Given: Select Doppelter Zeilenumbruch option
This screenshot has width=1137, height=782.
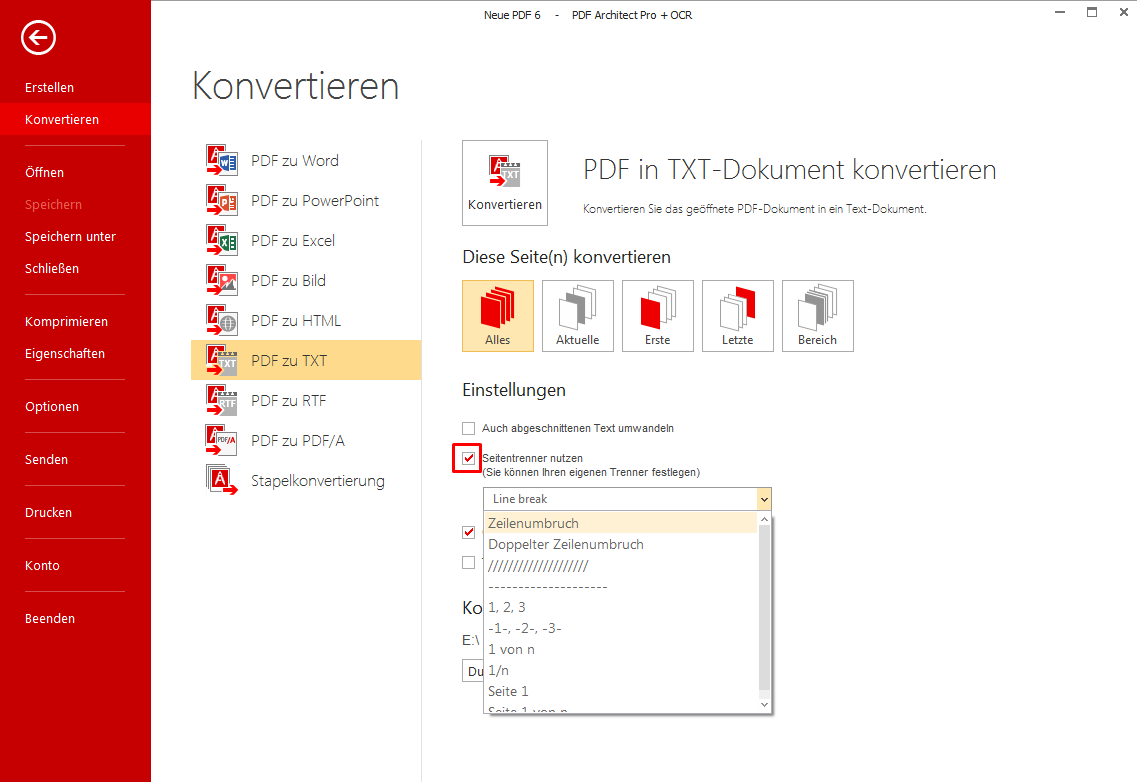Looking at the screenshot, I should click(621, 544).
